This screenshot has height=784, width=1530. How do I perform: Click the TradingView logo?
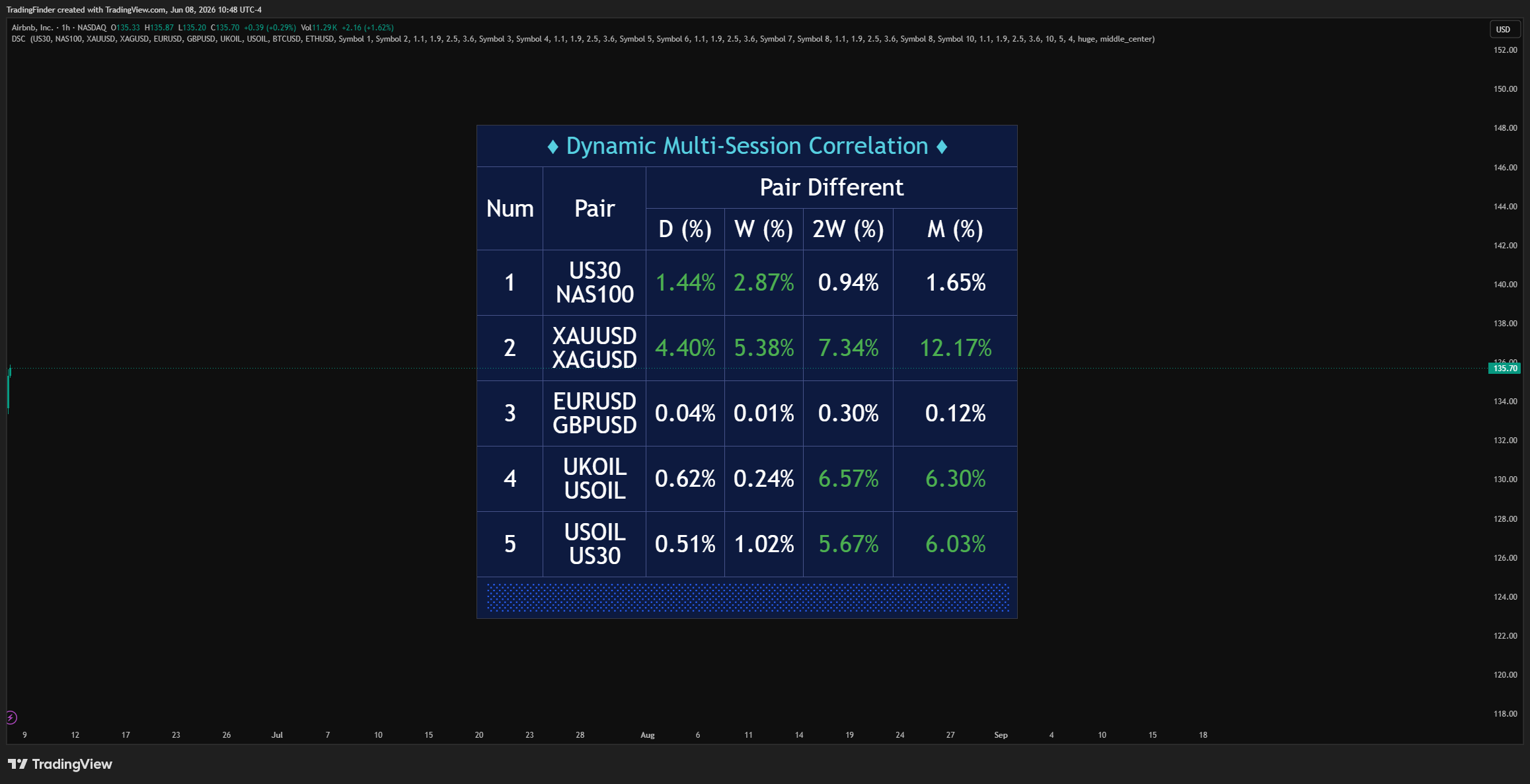(x=59, y=764)
